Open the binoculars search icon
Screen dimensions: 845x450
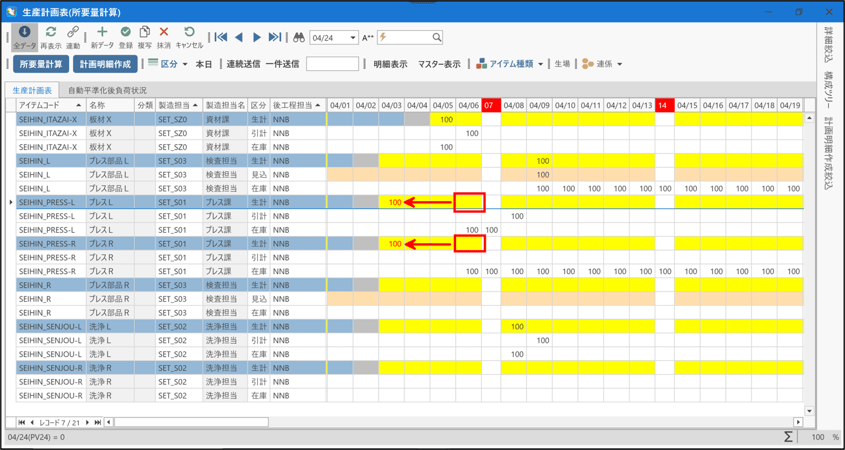coord(298,38)
